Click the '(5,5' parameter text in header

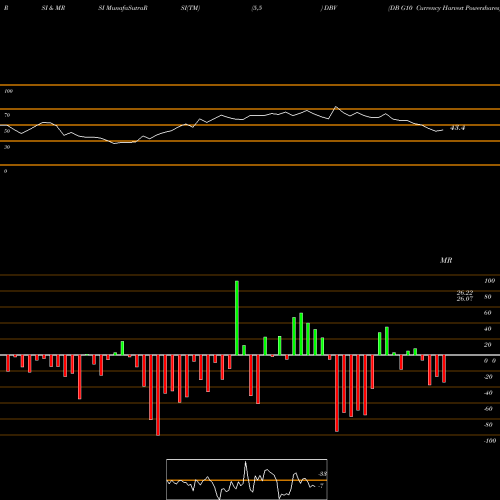[x=257, y=8]
